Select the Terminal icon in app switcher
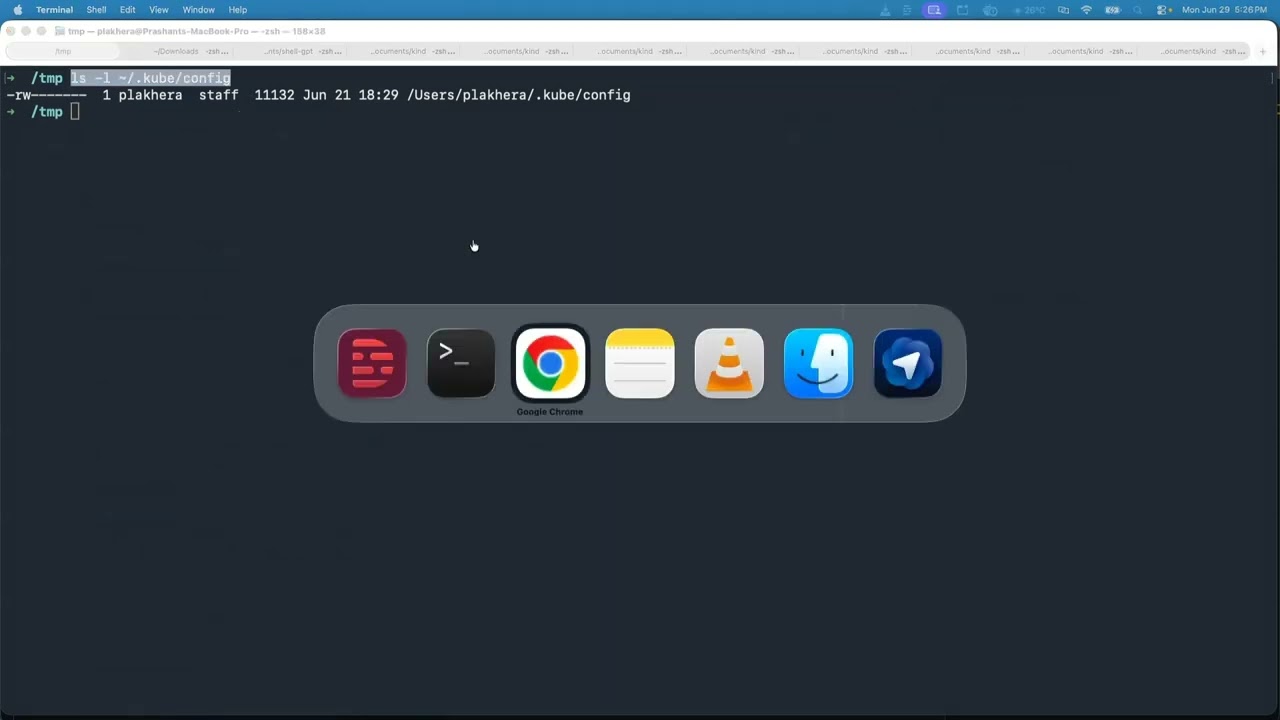Image resolution: width=1280 pixels, height=720 pixels. [x=461, y=363]
